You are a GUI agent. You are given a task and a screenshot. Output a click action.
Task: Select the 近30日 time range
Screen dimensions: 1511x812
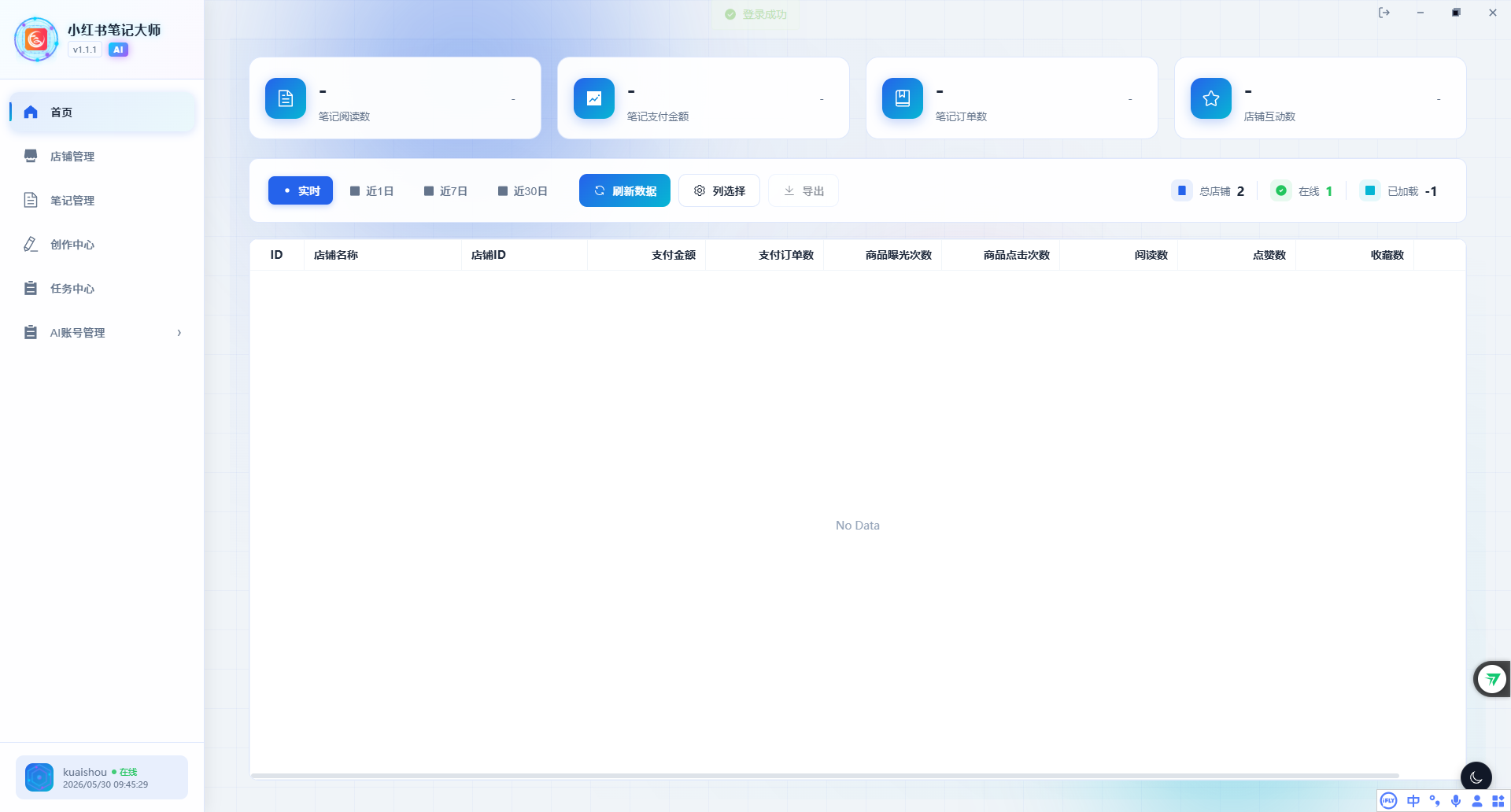tap(523, 191)
